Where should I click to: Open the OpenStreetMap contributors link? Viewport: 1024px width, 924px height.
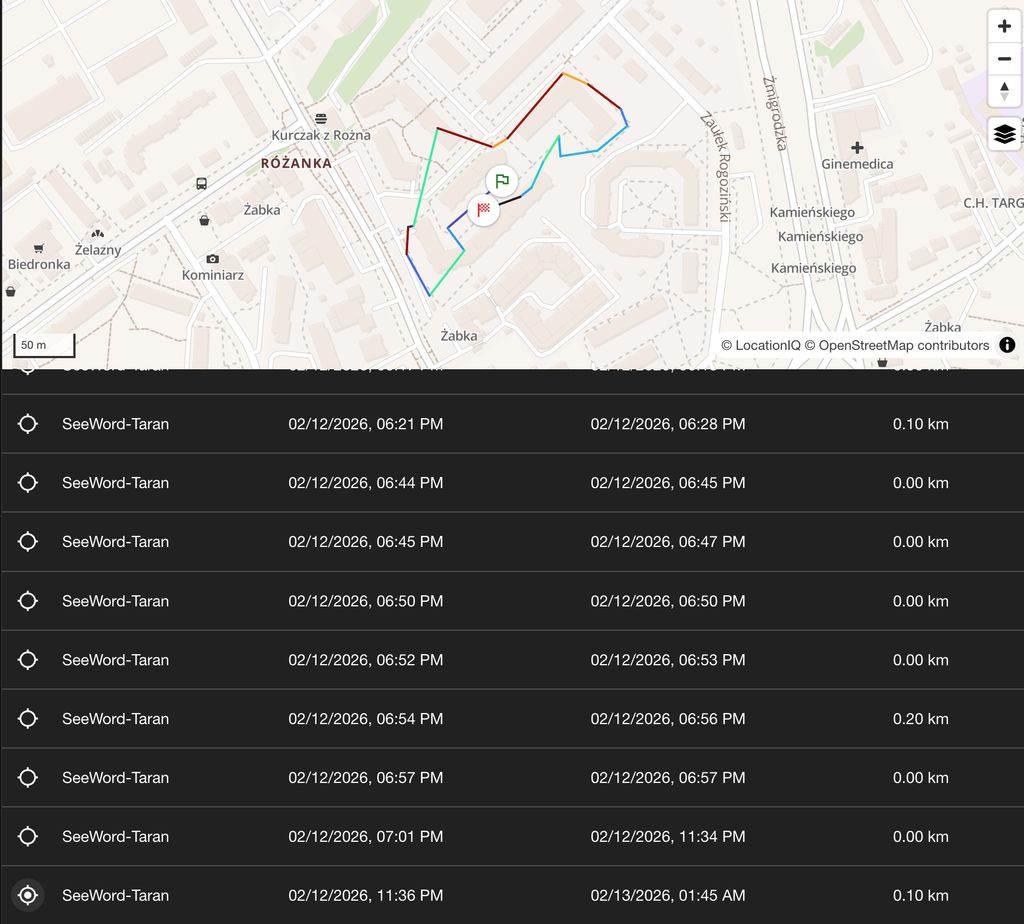coord(904,346)
